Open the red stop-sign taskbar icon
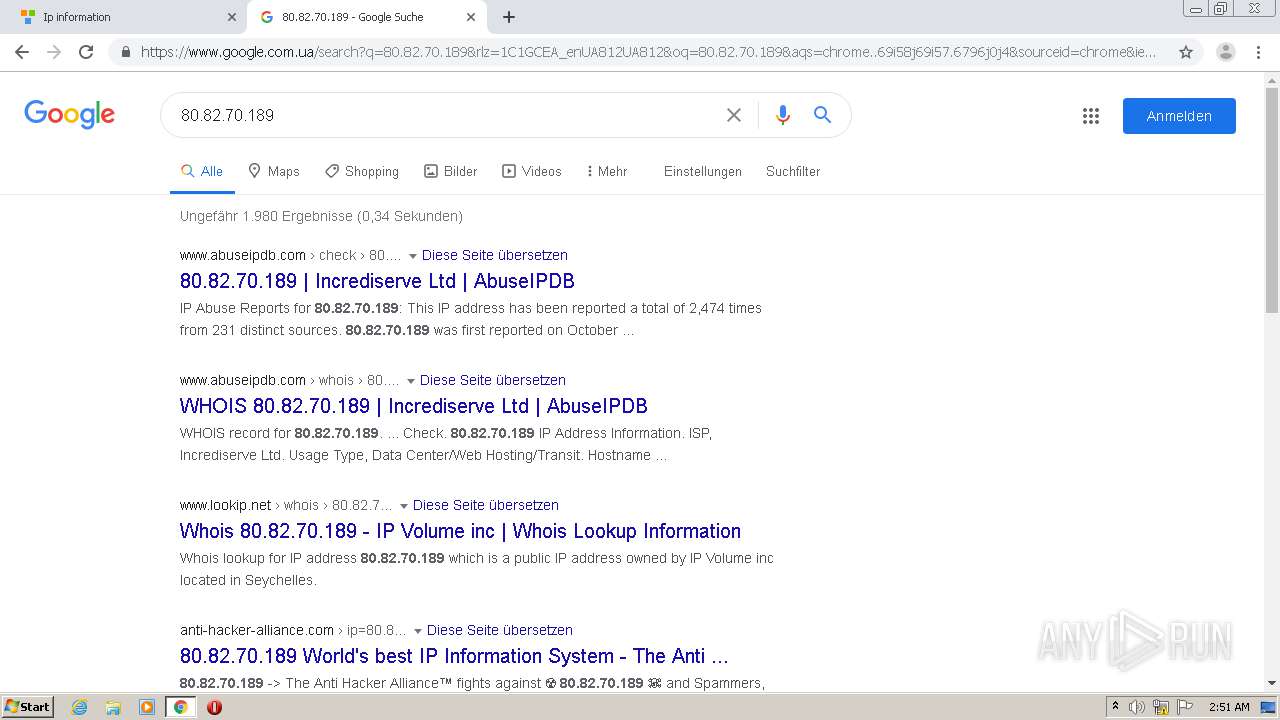1280x720 pixels. (x=214, y=707)
